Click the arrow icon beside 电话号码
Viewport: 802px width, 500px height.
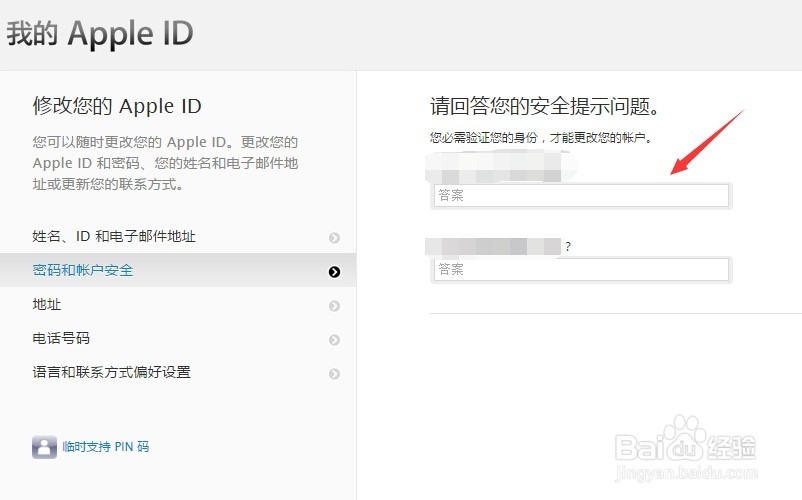[335, 340]
